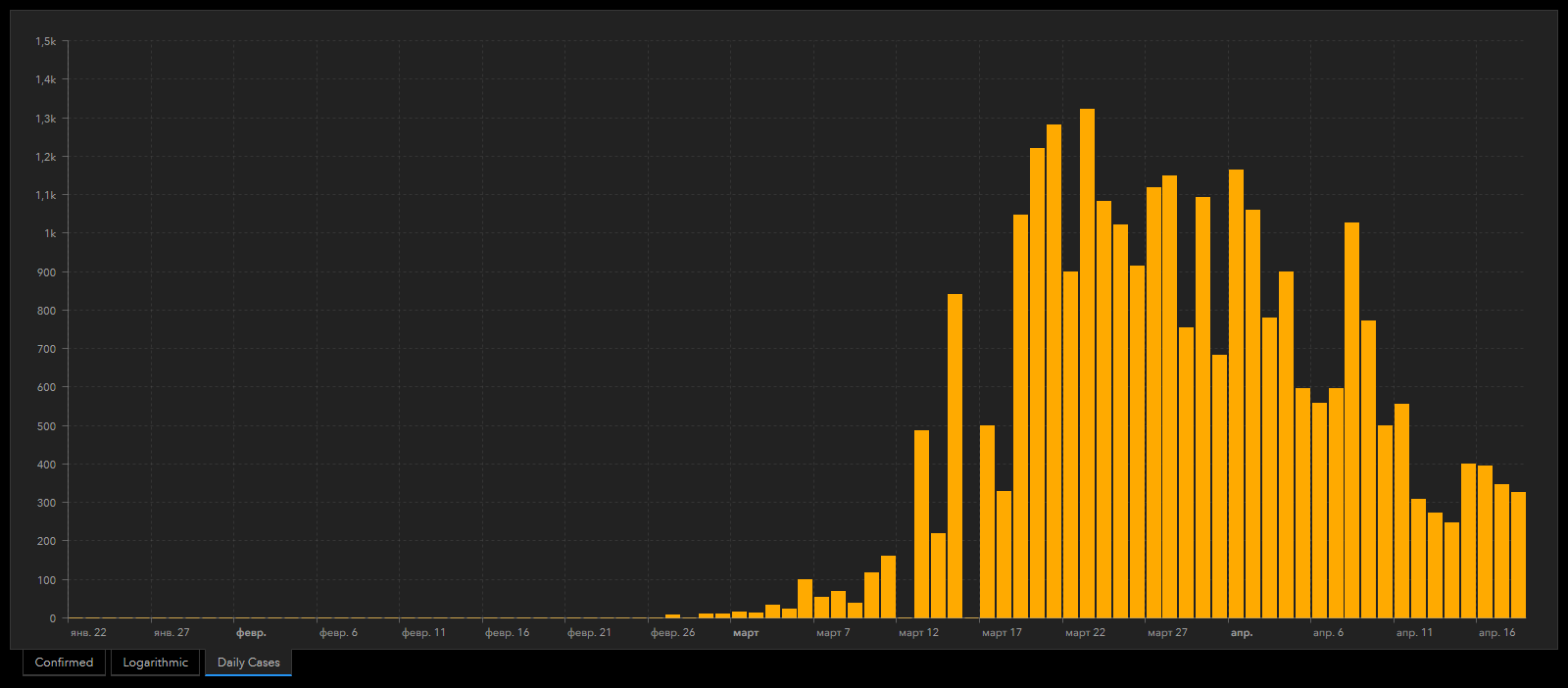
Task: Click the апр. 16 date label
Action: pyautogui.click(x=1496, y=633)
